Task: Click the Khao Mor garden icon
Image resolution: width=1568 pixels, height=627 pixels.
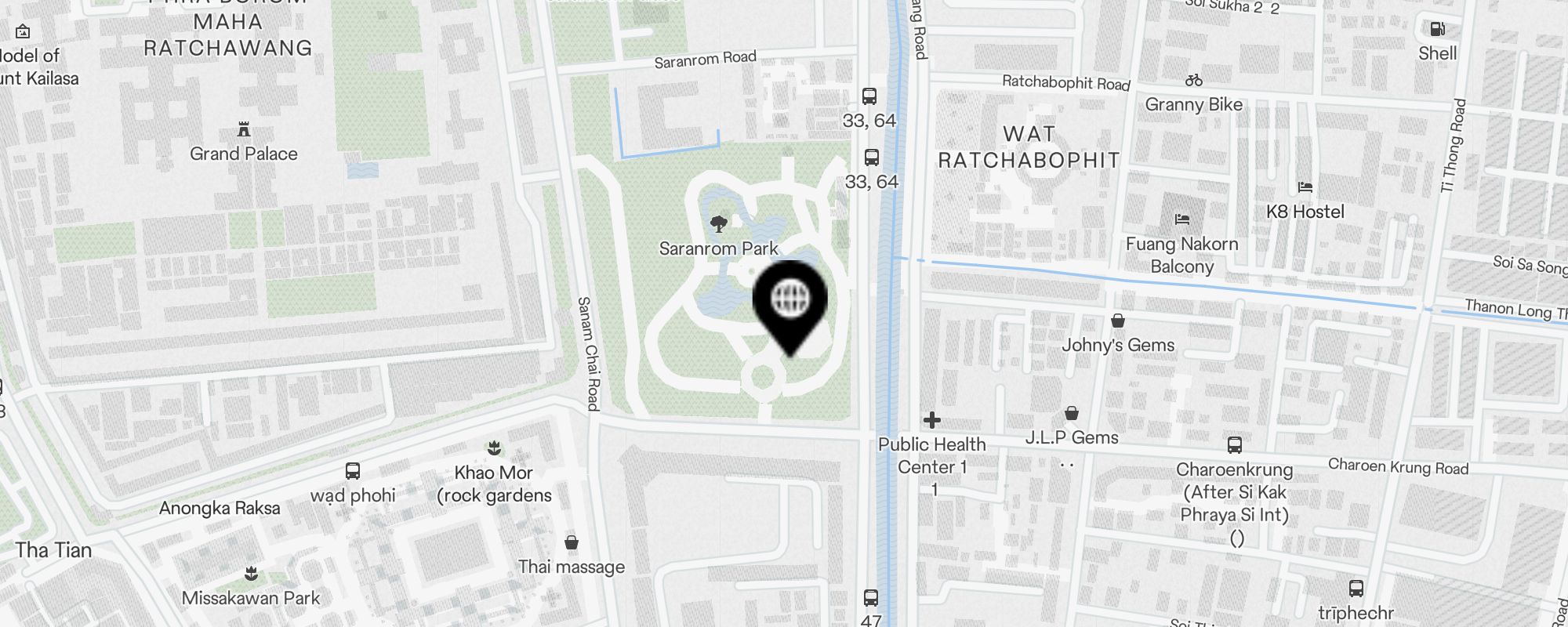Action: [x=494, y=448]
